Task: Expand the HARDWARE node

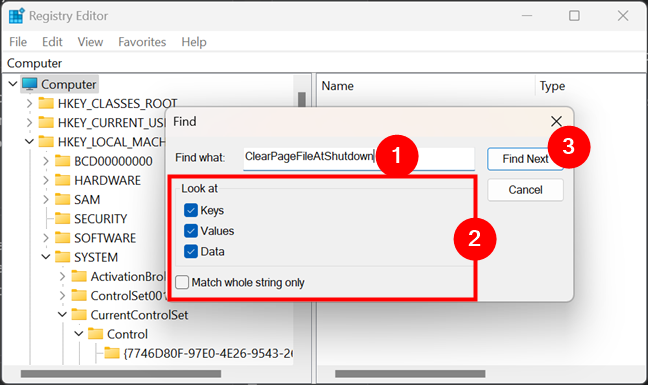Action: (x=46, y=181)
